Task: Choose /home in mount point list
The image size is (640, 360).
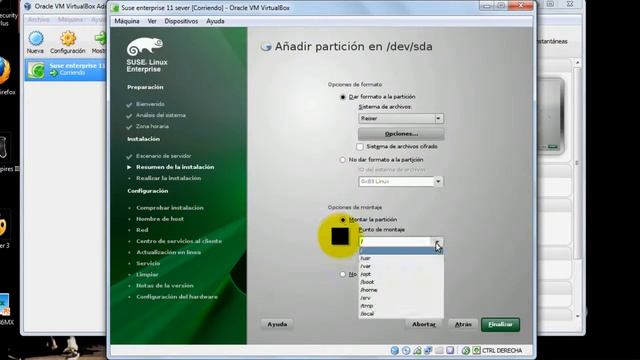Action: (401, 290)
